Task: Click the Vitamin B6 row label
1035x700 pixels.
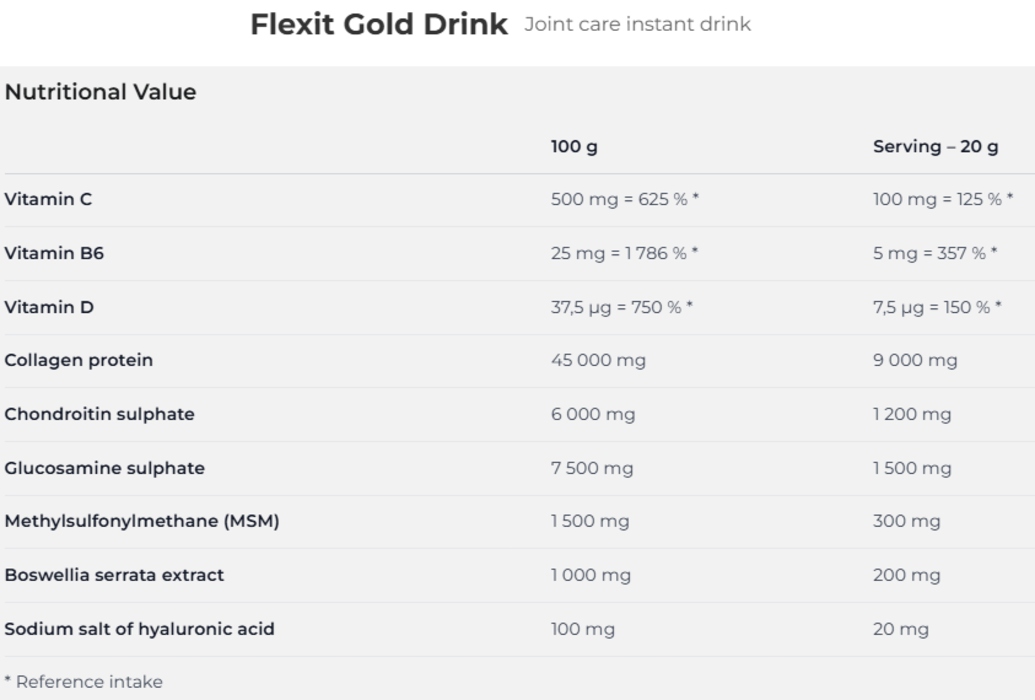Action: point(54,253)
